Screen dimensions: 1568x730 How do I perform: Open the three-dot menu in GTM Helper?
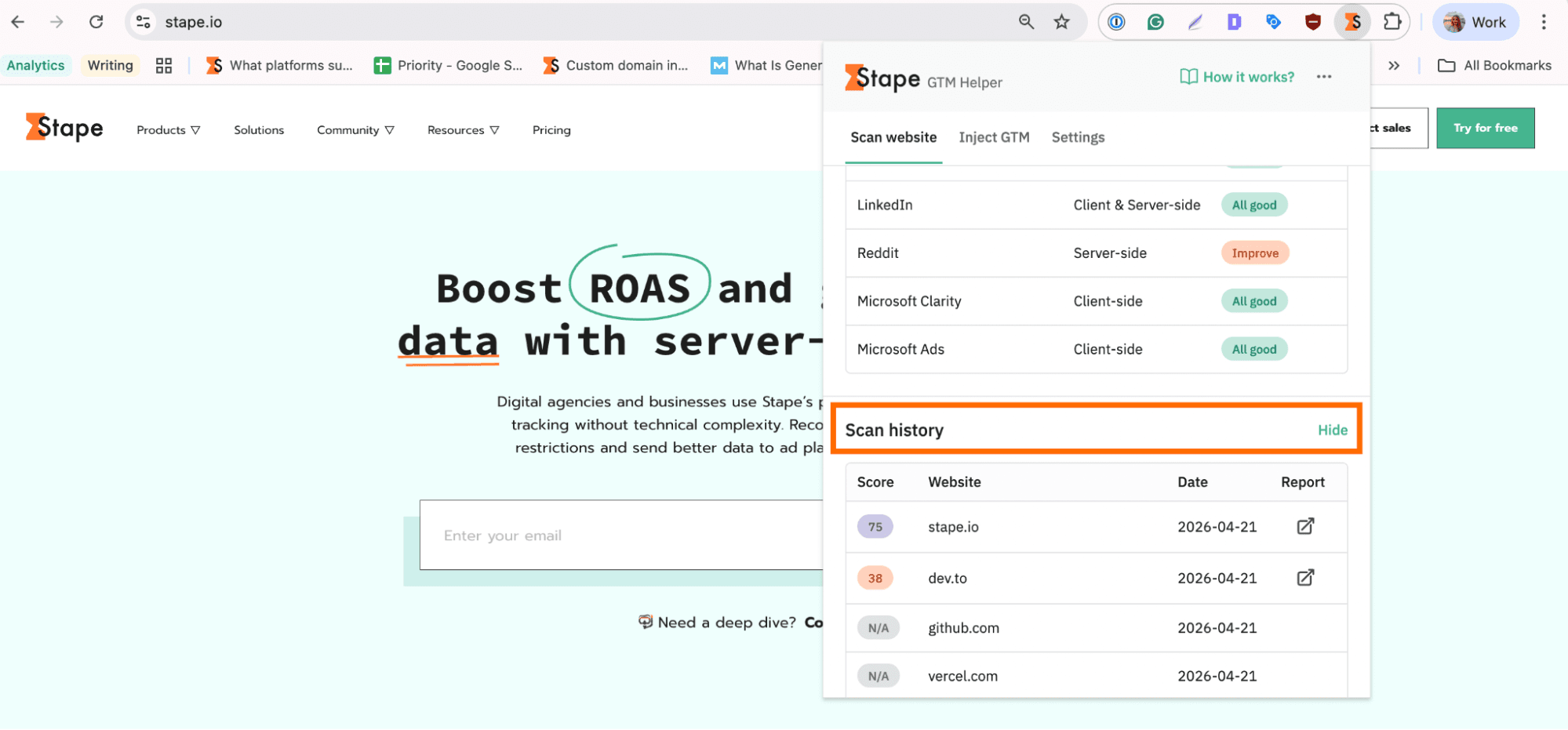pyautogui.click(x=1324, y=77)
